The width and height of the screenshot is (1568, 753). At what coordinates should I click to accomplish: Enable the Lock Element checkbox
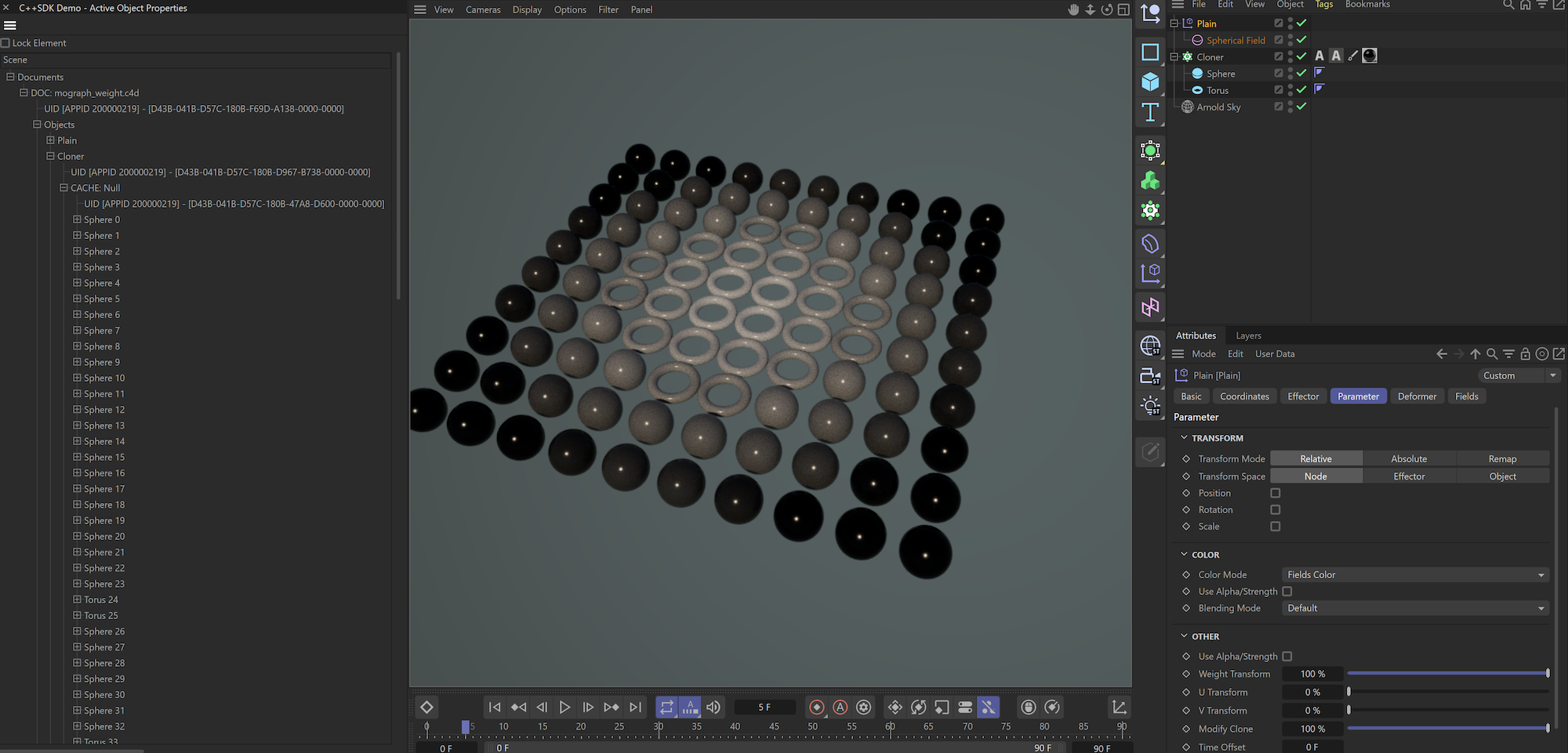[x=5, y=43]
